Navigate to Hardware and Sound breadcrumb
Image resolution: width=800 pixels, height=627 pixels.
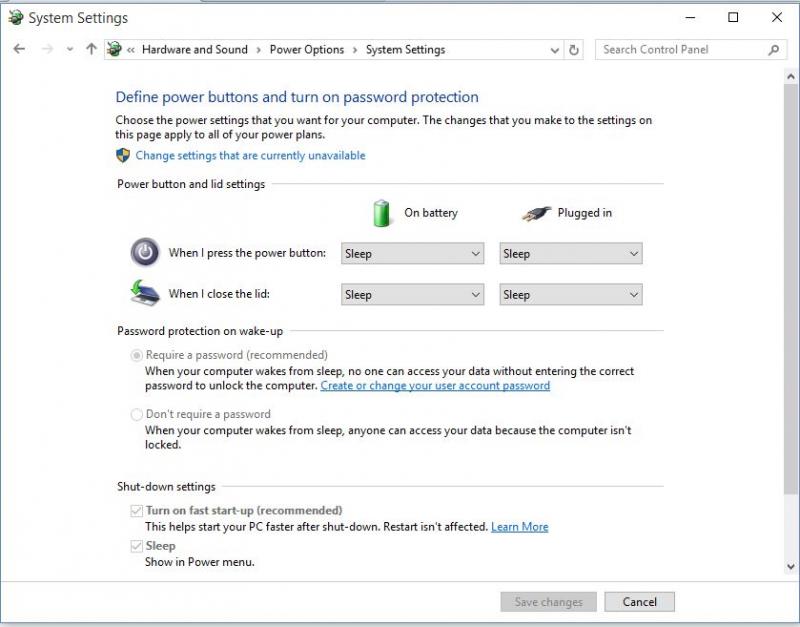click(x=194, y=49)
